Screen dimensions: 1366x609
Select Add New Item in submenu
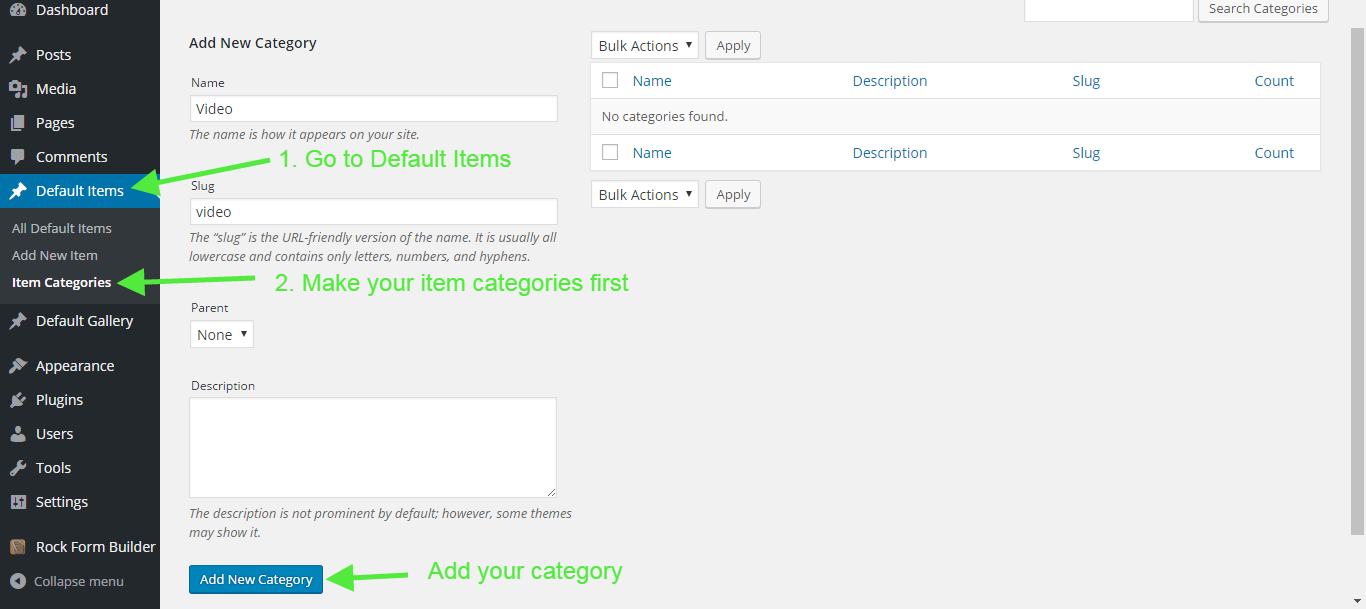[x=55, y=255]
